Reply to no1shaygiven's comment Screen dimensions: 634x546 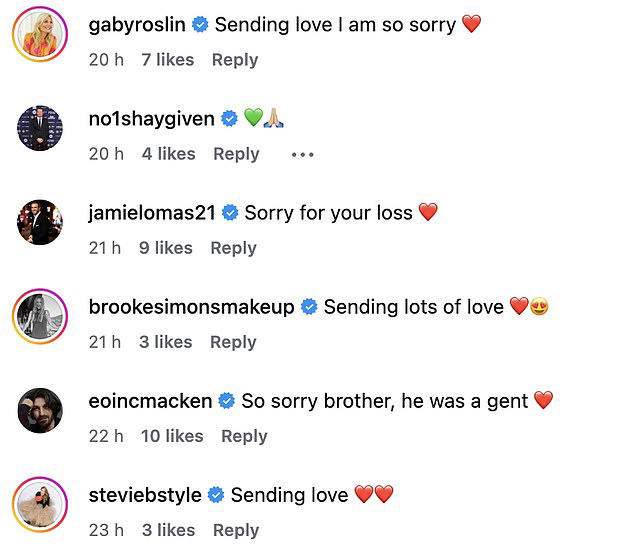coord(236,154)
